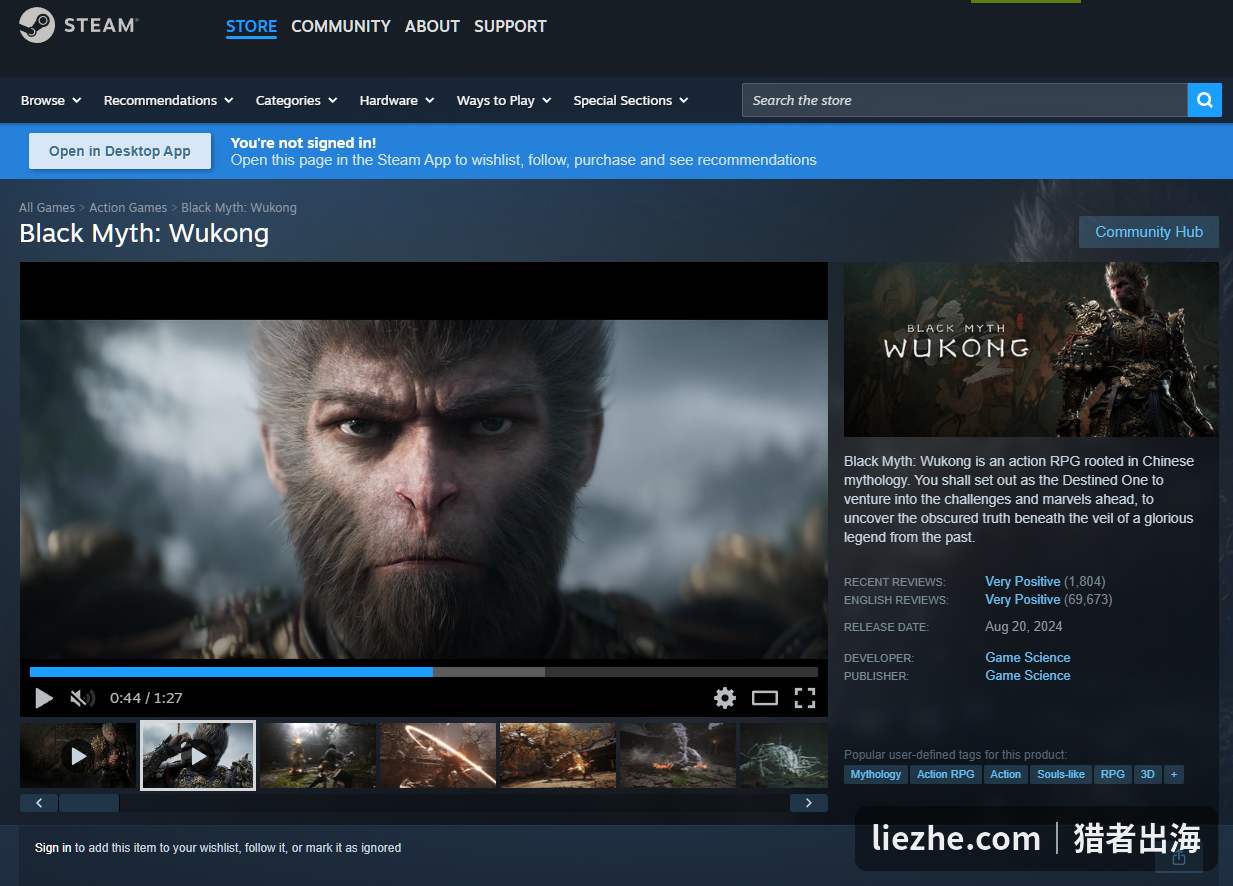Open recent reviews Very Positive link

tap(1022, 581)
